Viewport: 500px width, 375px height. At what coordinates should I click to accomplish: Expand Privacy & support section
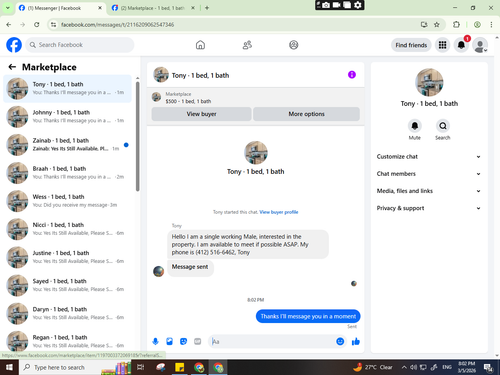(429, 208)
